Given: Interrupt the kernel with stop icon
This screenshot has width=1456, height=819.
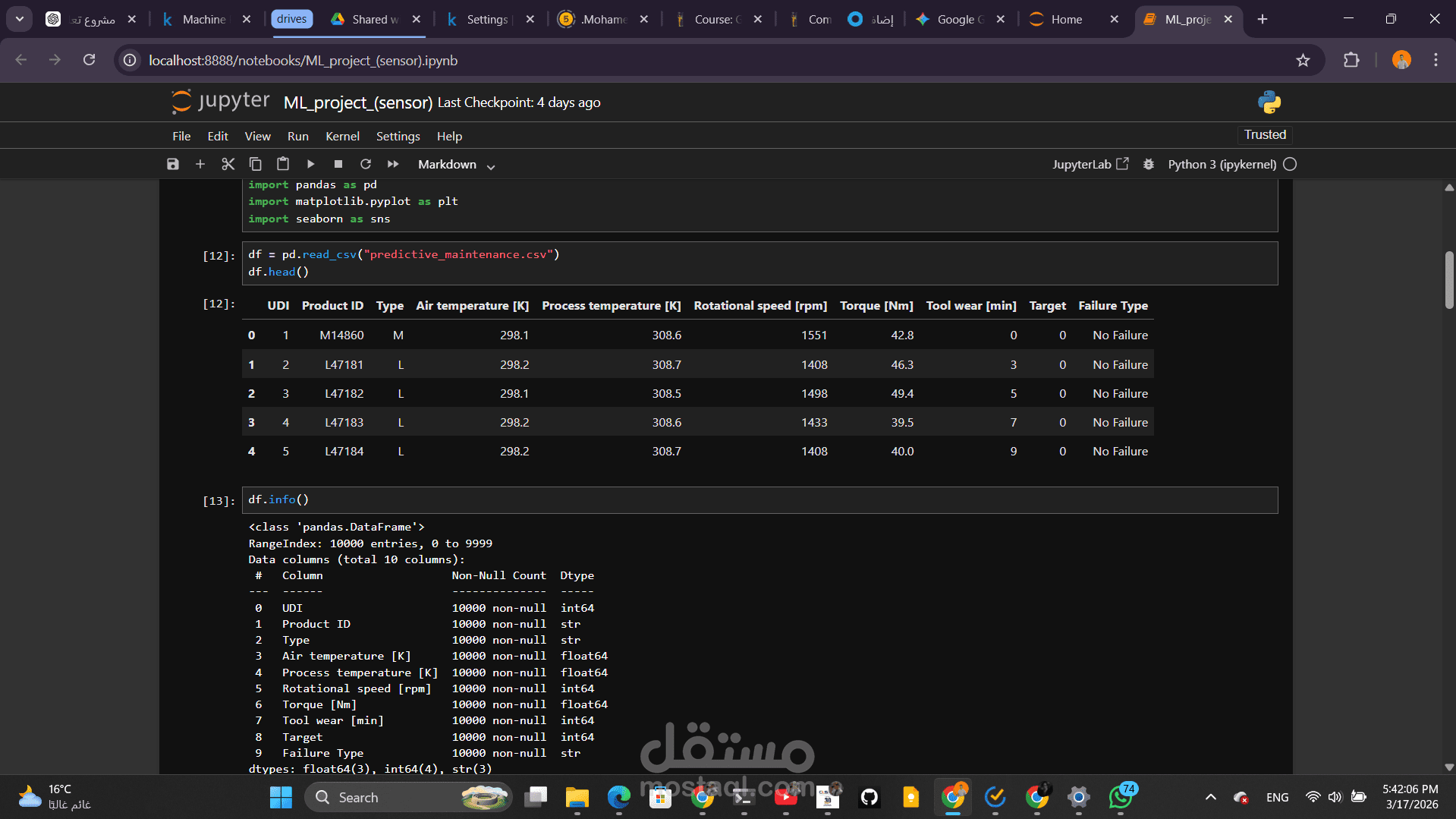Looking at the screenshot, I should pos(338,164).
